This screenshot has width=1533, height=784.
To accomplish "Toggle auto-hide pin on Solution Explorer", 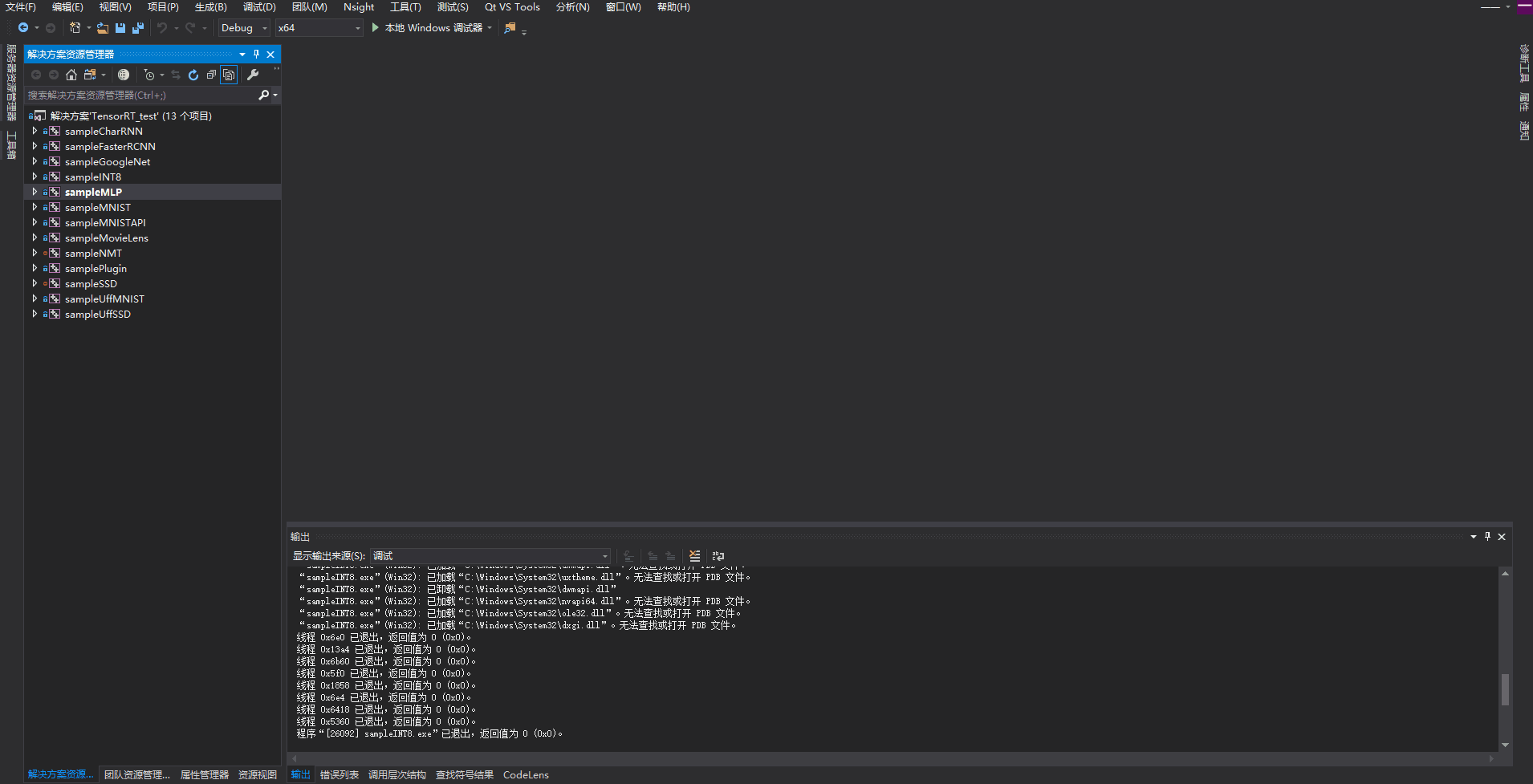I will (256, 55).
